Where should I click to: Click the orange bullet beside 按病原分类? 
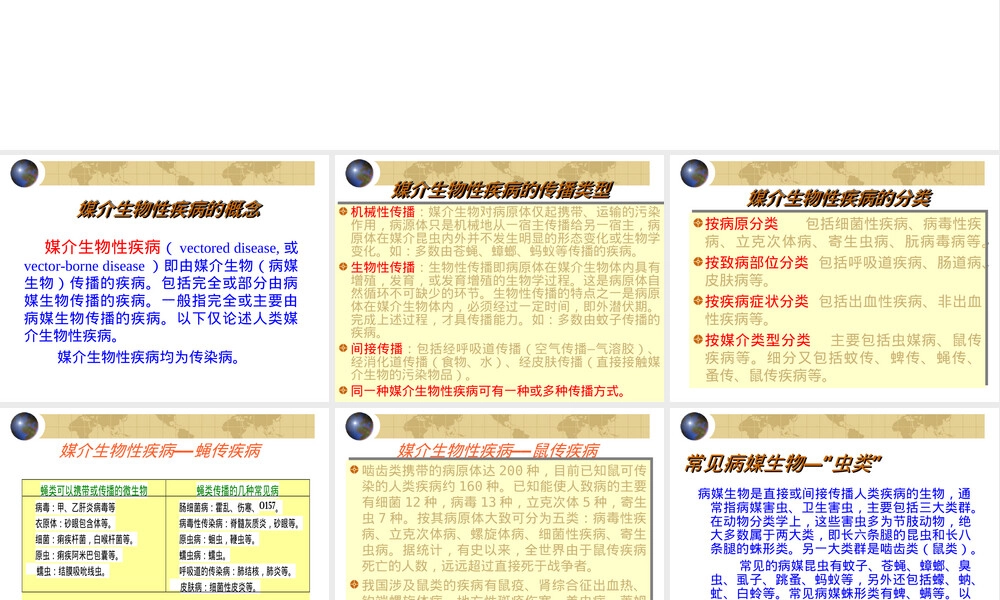tap(698, 223)
